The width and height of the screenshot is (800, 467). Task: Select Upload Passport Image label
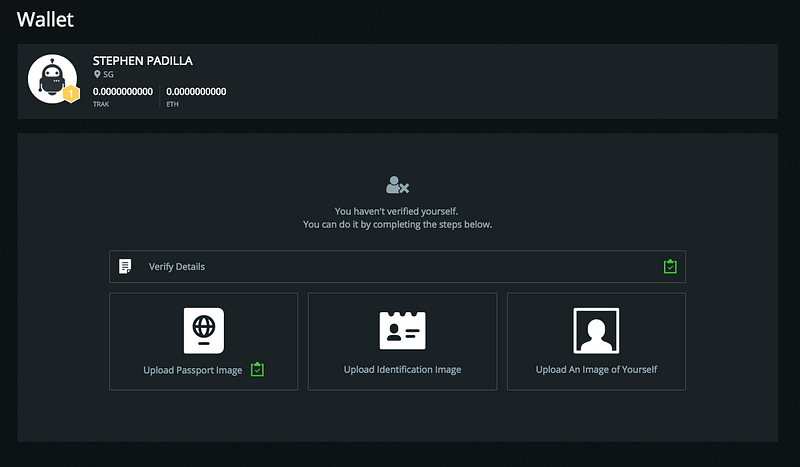click(x=192, y=370)
